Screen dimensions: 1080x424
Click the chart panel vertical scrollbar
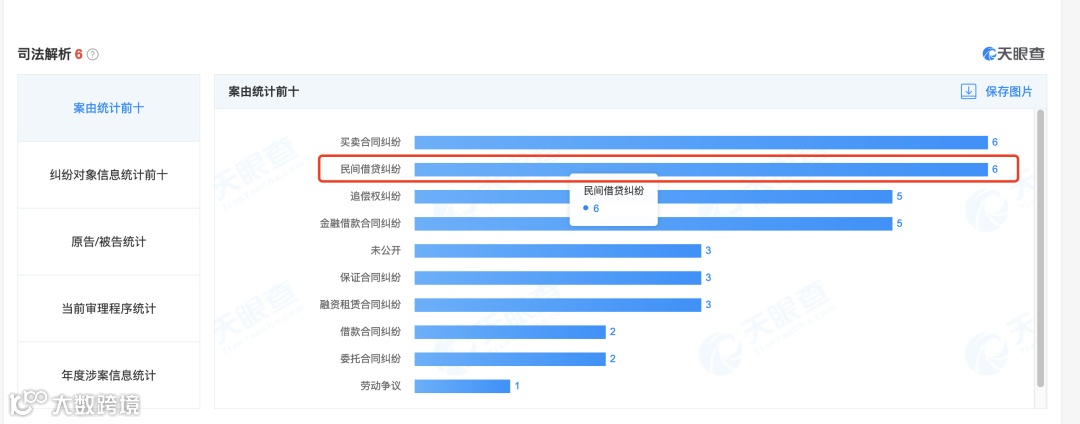1041,248
